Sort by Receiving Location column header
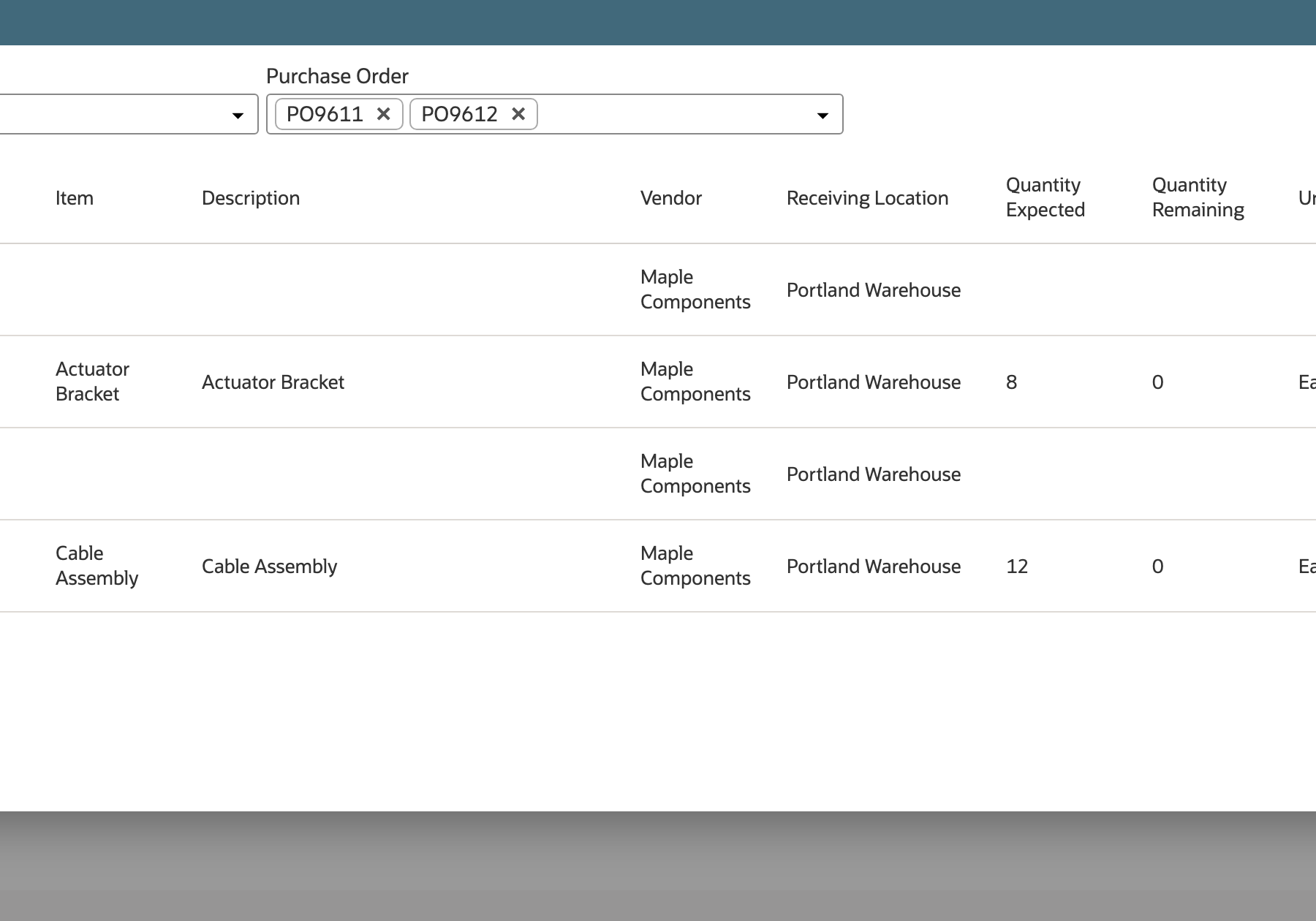1316x921 pixels. point(867,198)
